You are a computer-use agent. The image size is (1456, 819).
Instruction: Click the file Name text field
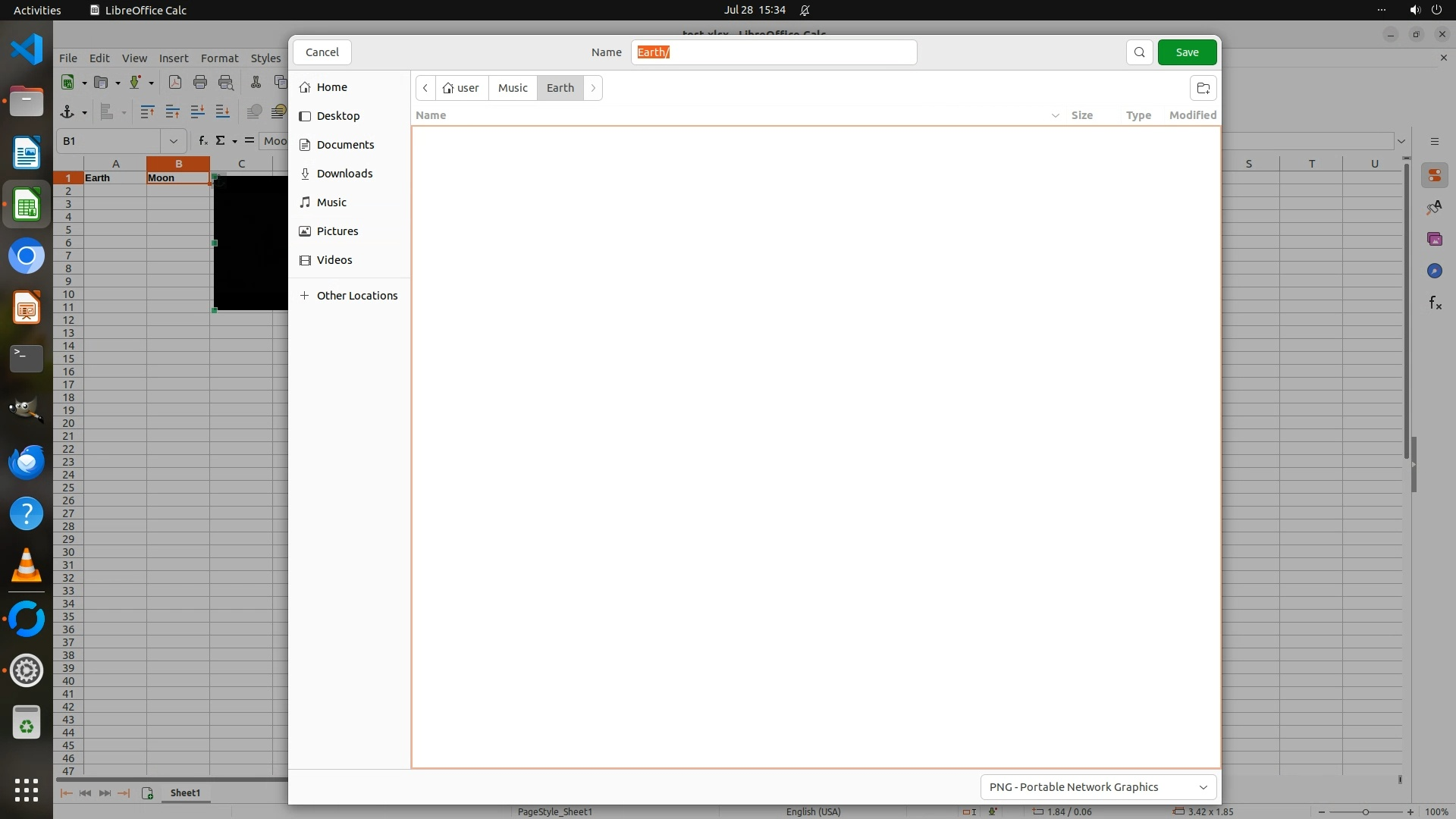pyautogui.click(x=773, y=52)
